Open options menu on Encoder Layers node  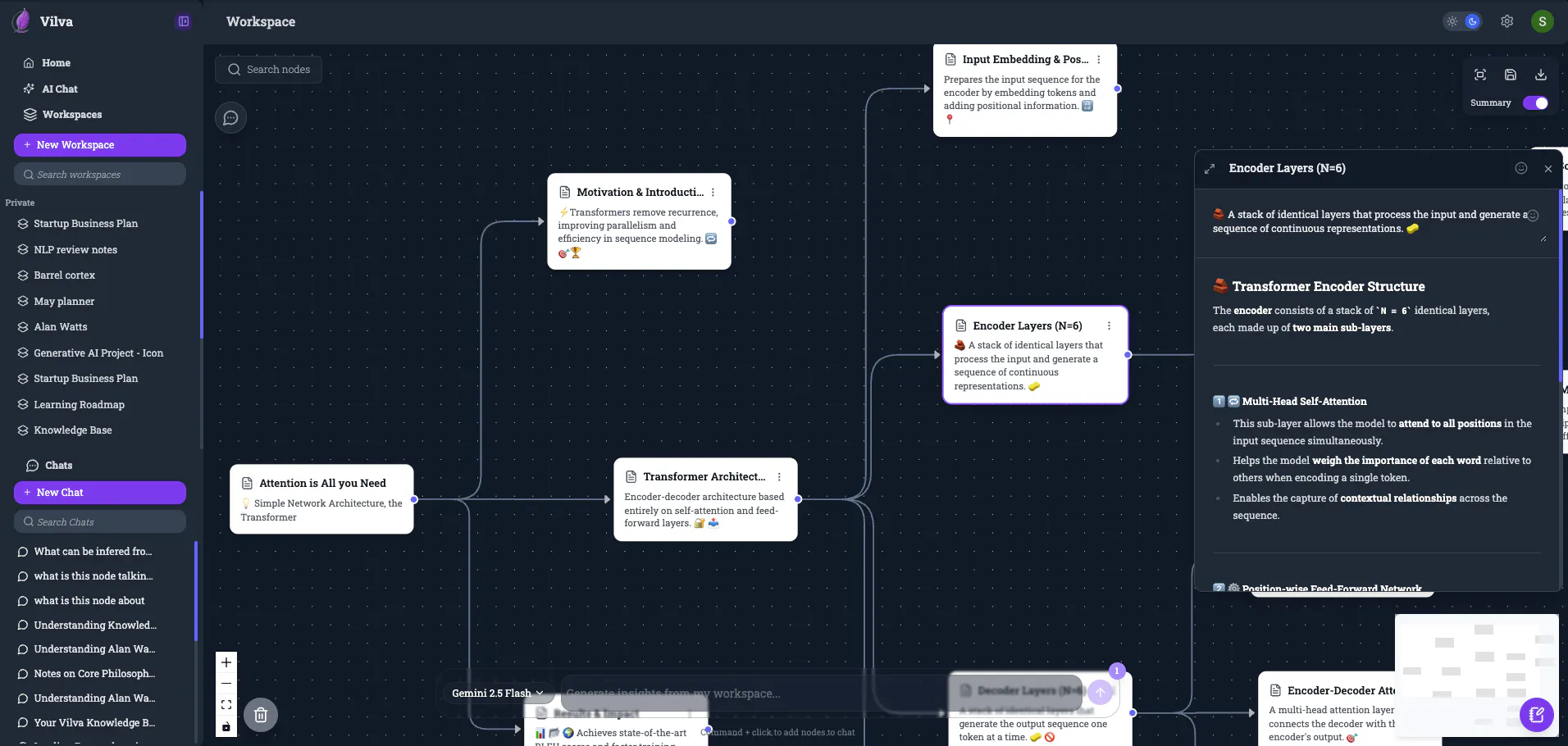click(x=1110, y=326)
